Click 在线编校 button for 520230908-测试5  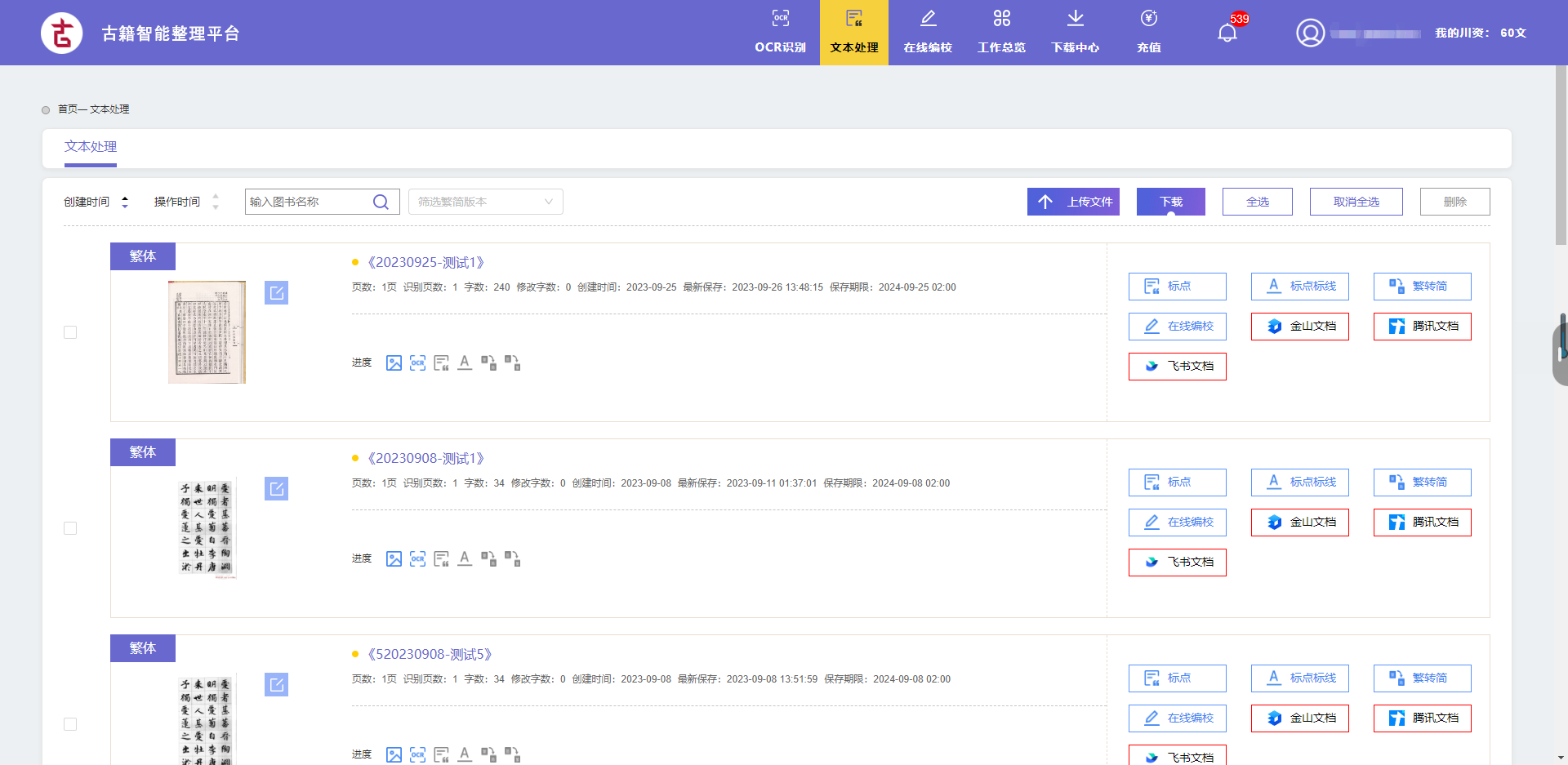[x=1177, y=718]
